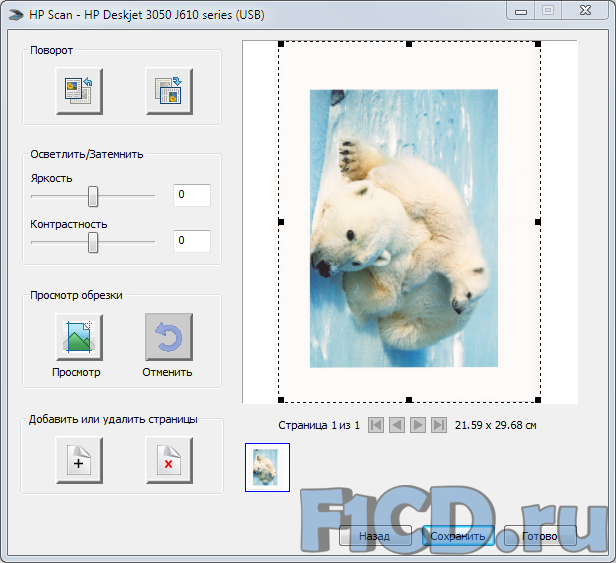This screenshot has width=616, height=563.
Task: Click the Контрастность value input field
Action: (192, 241)
